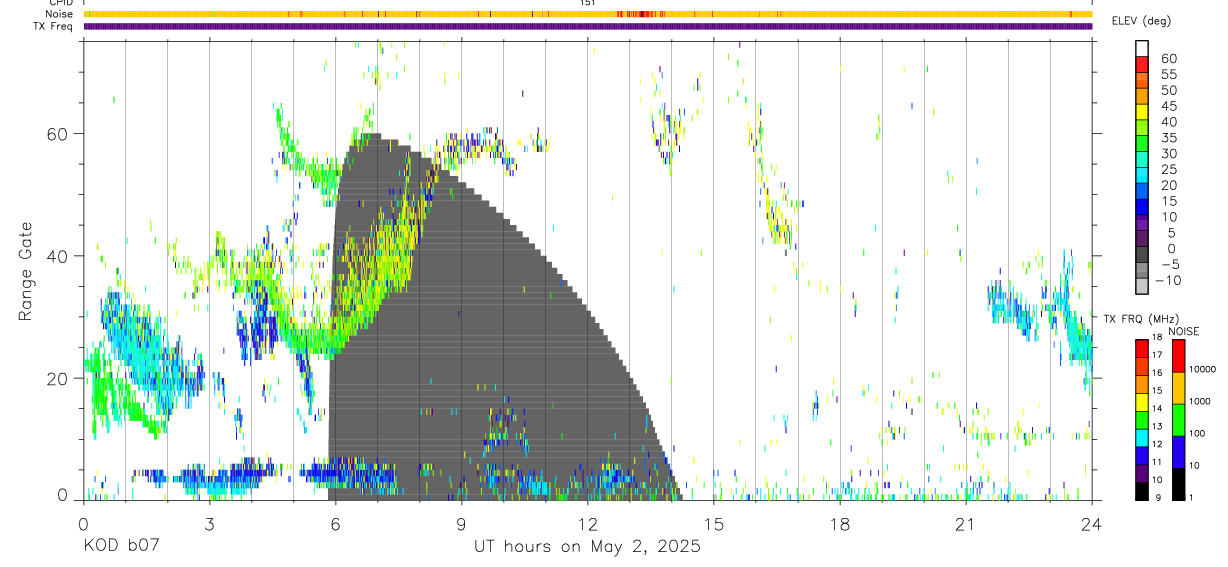
Task: Click the red segment of the ELEV color bar
Action: [1142, 66]
